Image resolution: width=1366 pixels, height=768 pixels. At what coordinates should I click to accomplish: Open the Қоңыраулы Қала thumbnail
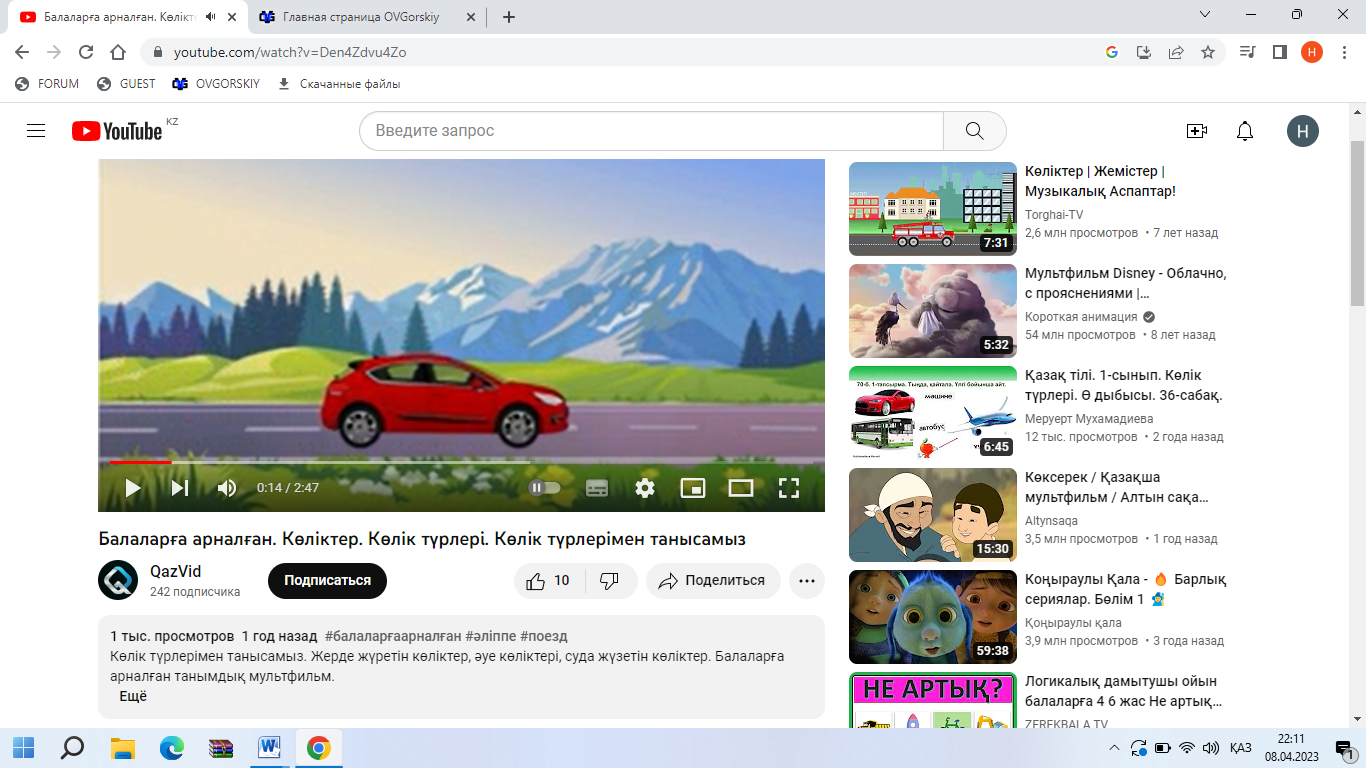932,617
